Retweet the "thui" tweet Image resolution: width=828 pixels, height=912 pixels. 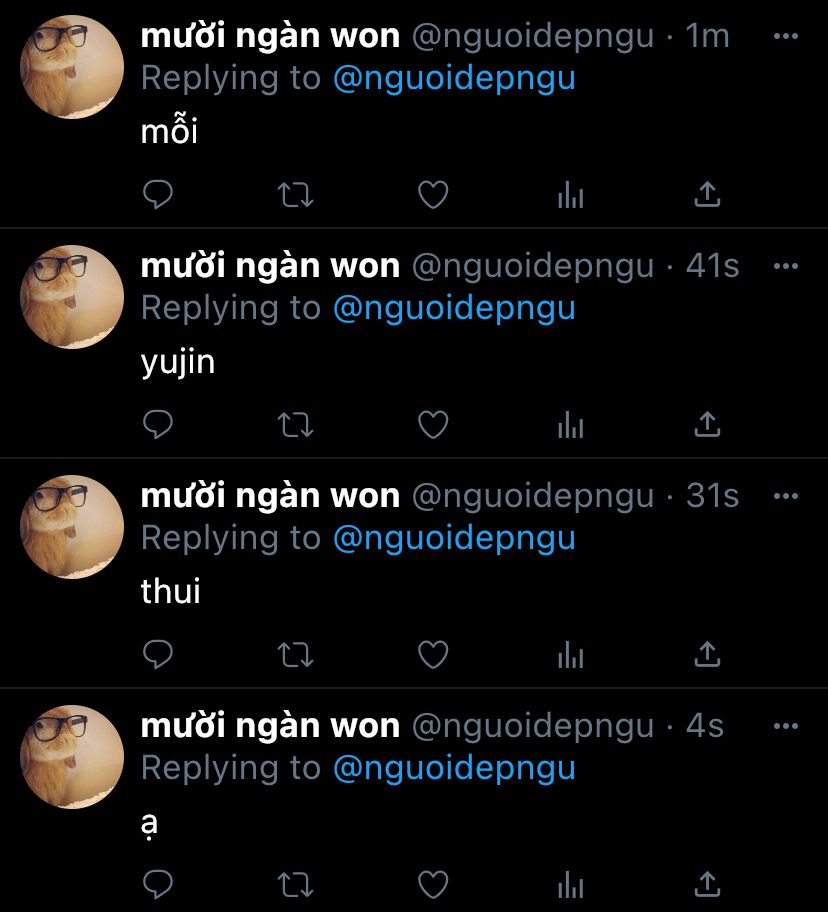point(295,655)
